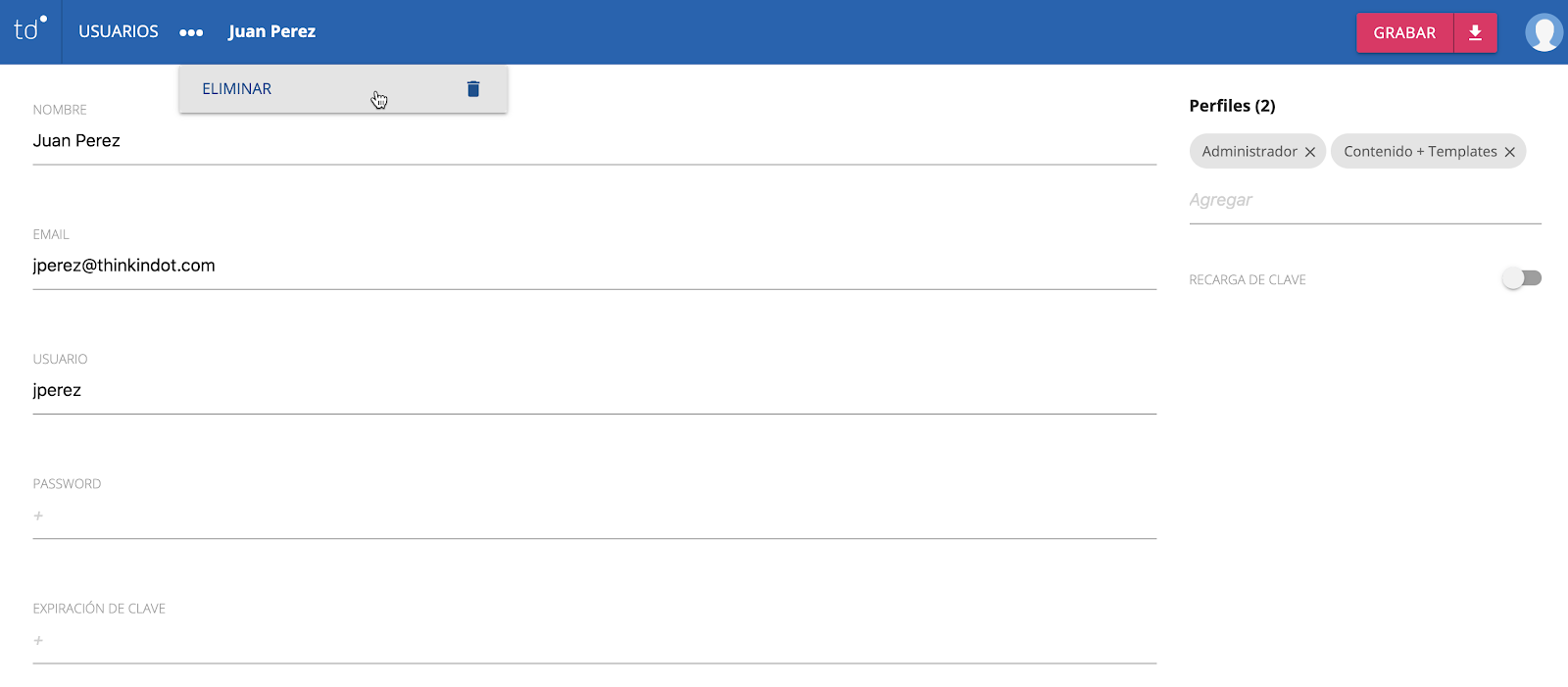Open the user avatar profile icon
The image size is (1568, 687).
coord(1543,32)
